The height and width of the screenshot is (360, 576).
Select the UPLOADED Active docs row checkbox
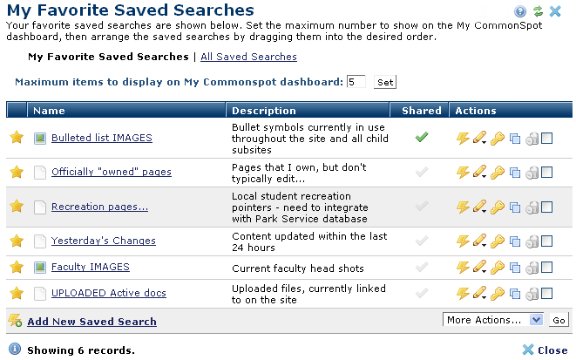coord(547,293)
